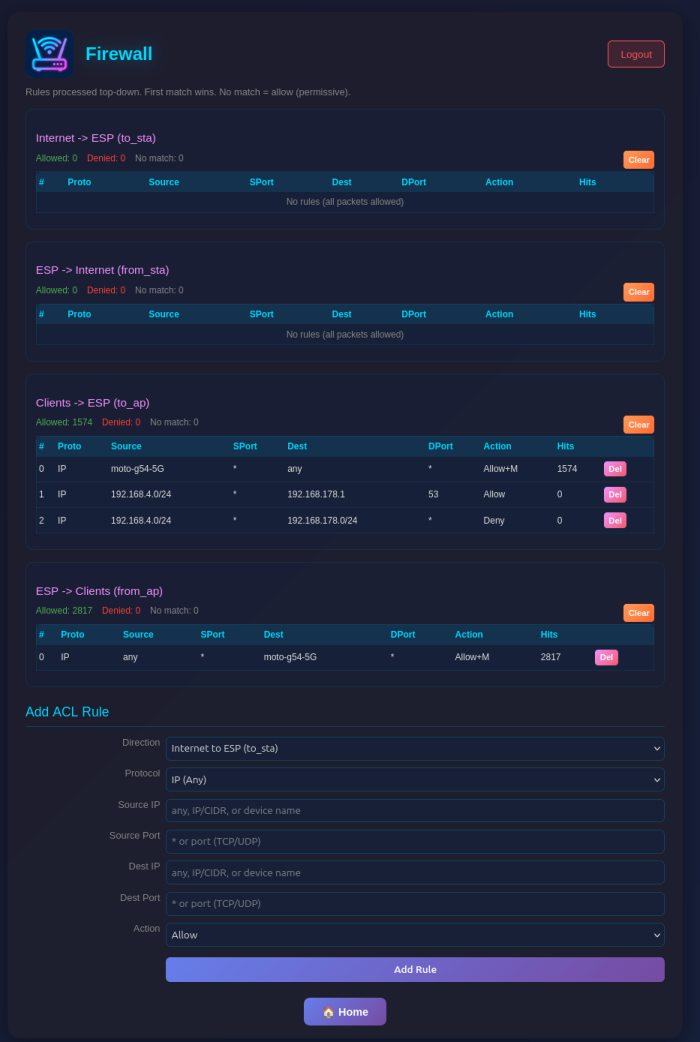Clear the Clients -> ESP (to_ap) rules
The height and width of the screenshot is (1042, 700).
[638, 425]
